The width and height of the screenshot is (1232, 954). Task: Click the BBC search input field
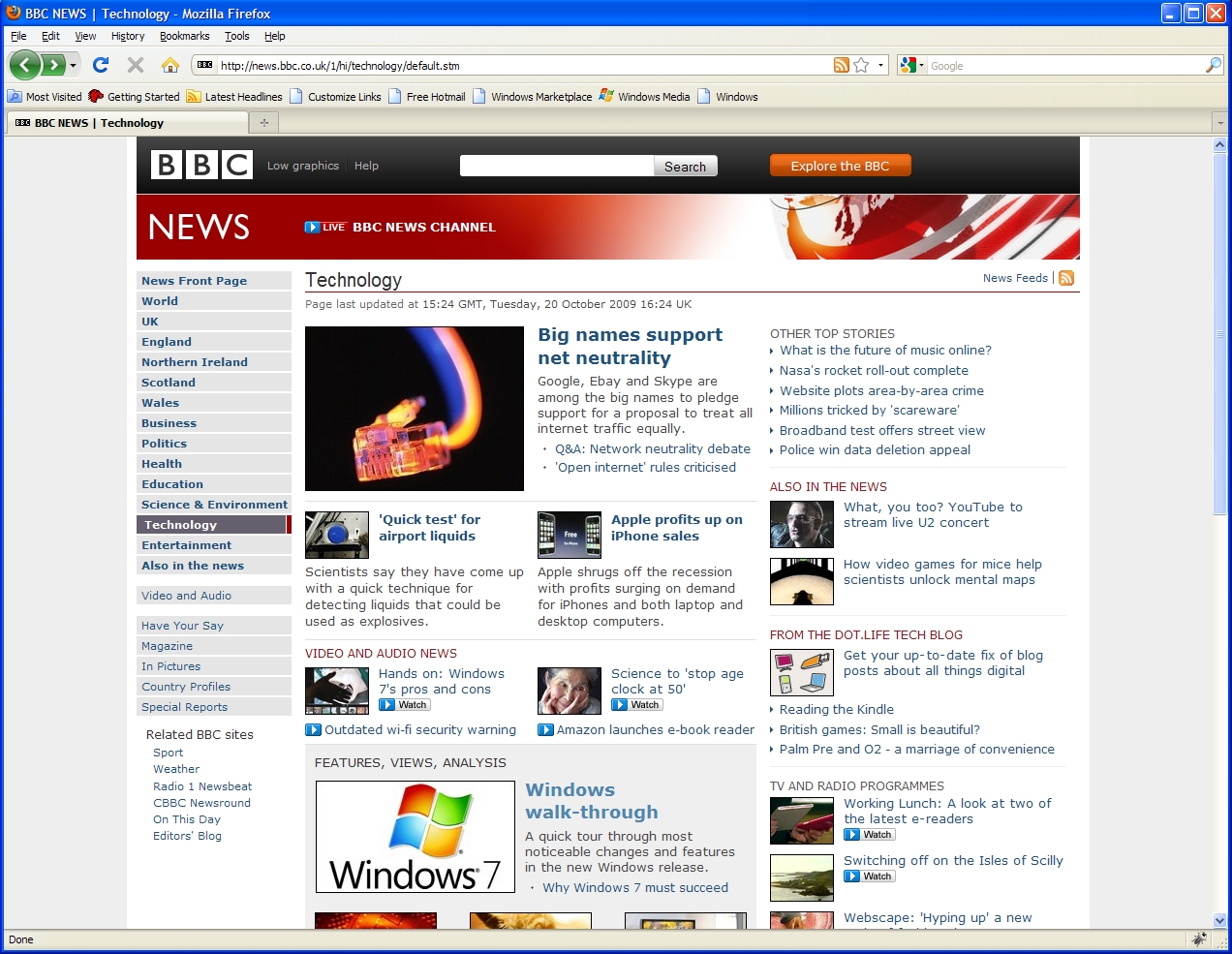pyautogui.click(x=557, y=166)
